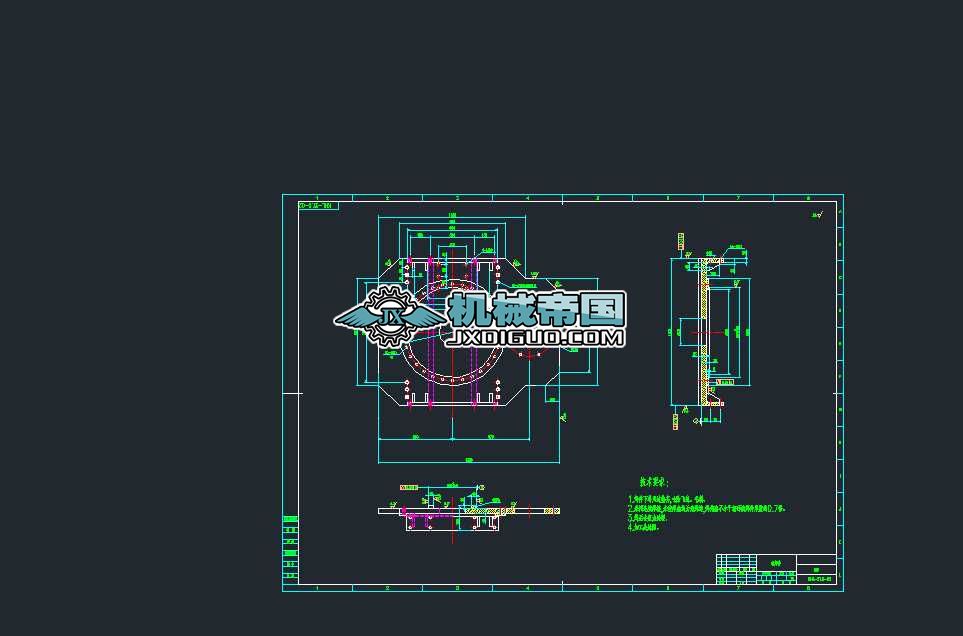Click technical requirement note line 1
The width and height of the screenshot is (963, 636).
pos(667,500)
